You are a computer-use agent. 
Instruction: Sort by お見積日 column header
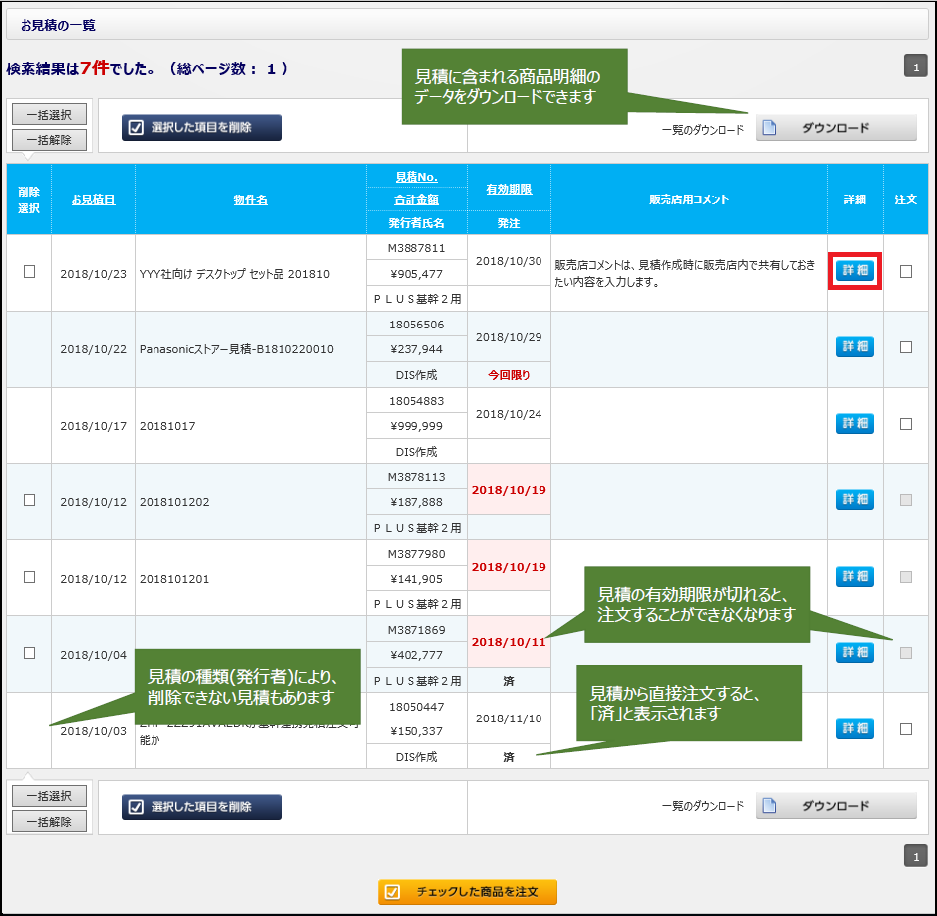93,199
